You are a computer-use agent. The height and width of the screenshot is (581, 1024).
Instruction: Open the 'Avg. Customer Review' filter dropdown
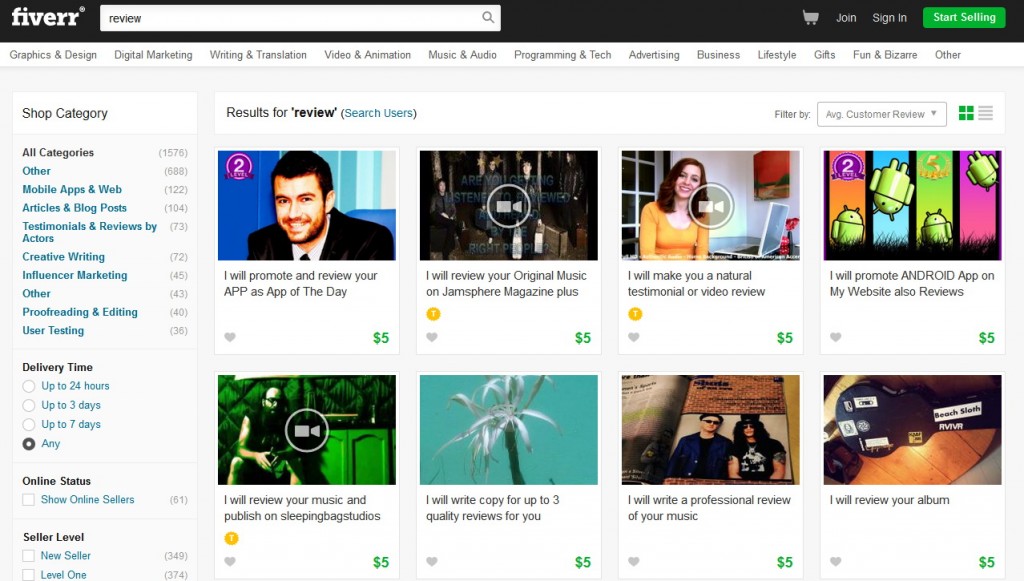881,114
